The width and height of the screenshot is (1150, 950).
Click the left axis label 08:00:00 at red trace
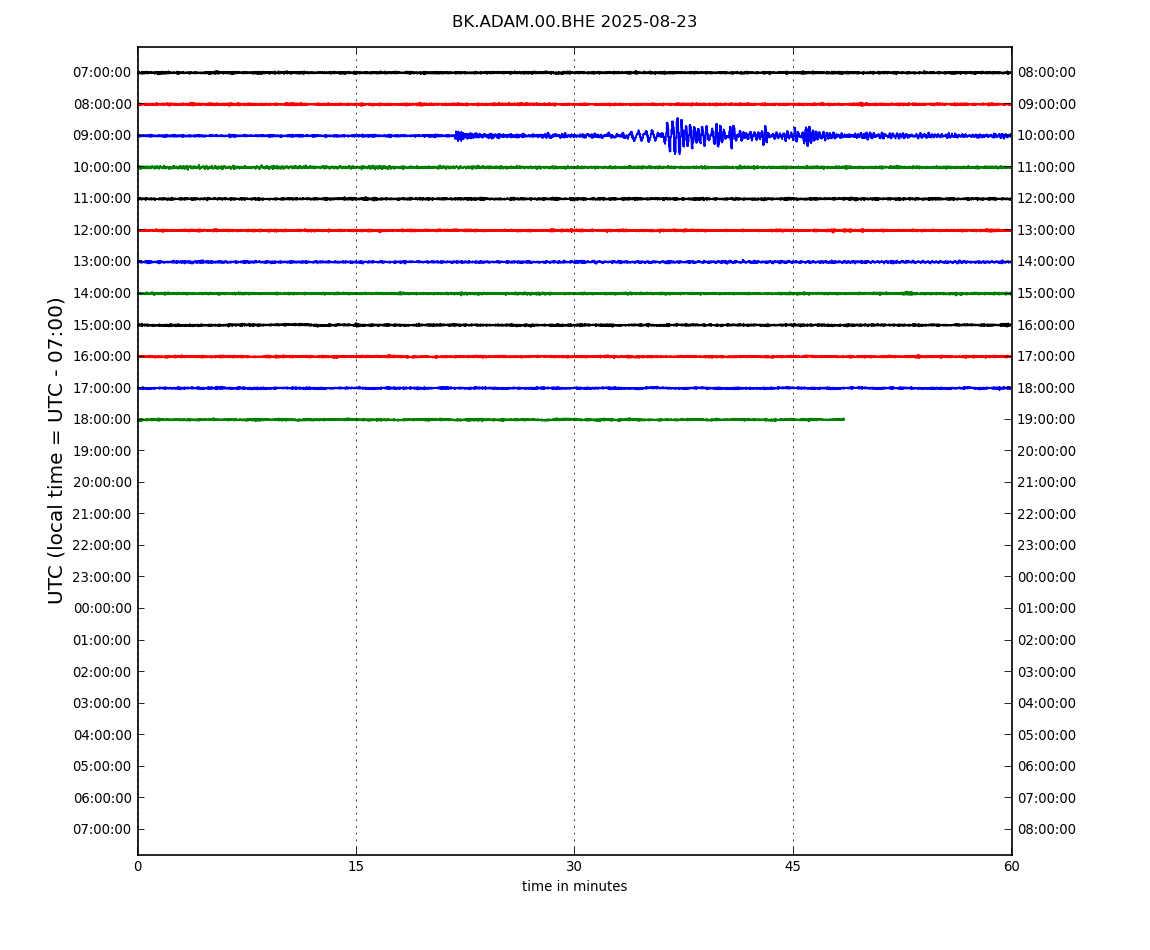(x=102, y=104)
